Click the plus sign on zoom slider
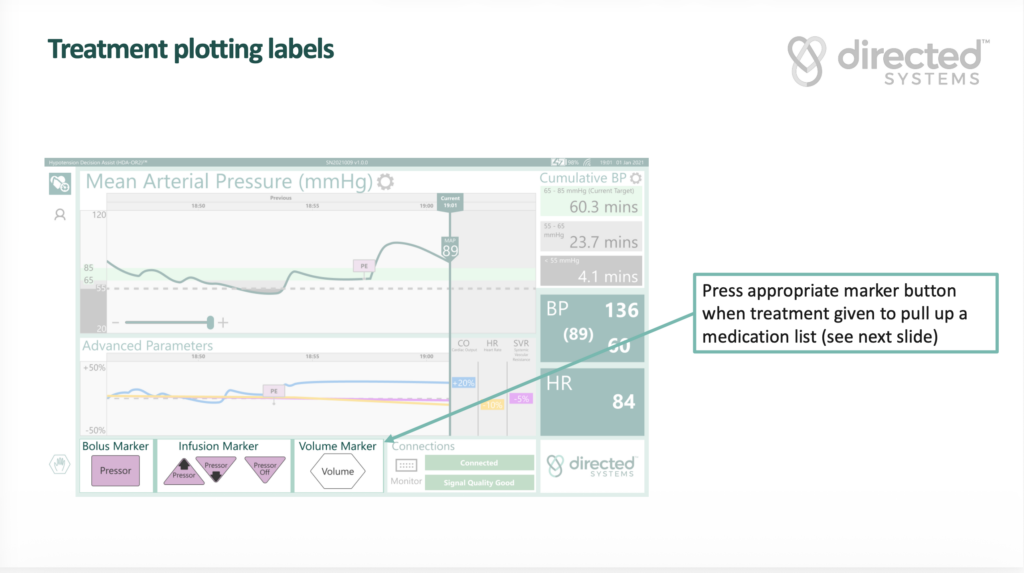The image size is (1024, 573). (x=223, y=322)
